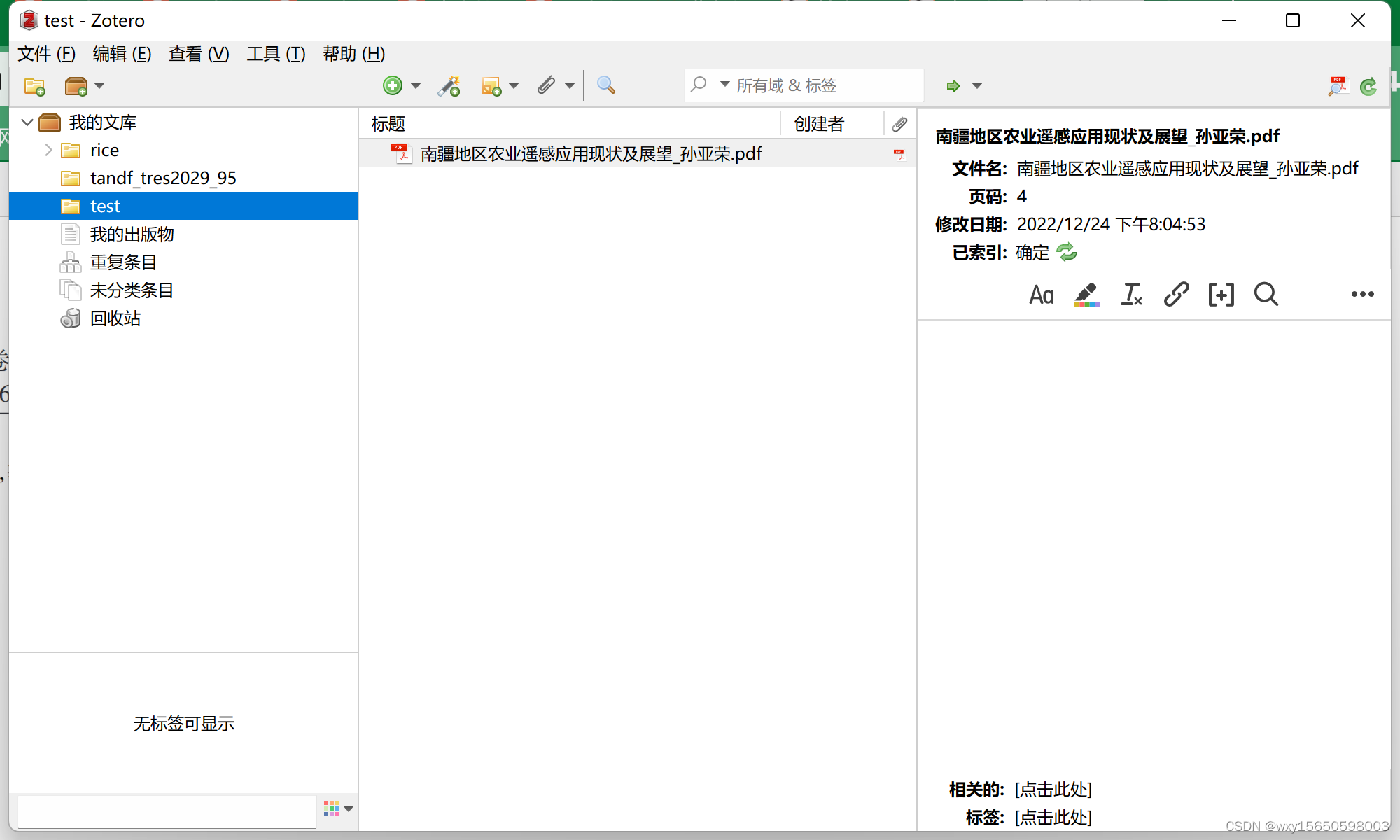Select the 南疆地区农业遥感应用现状及展望 PDF row
The height and width of the screenshot is (840, 1400).
point(637,153)
